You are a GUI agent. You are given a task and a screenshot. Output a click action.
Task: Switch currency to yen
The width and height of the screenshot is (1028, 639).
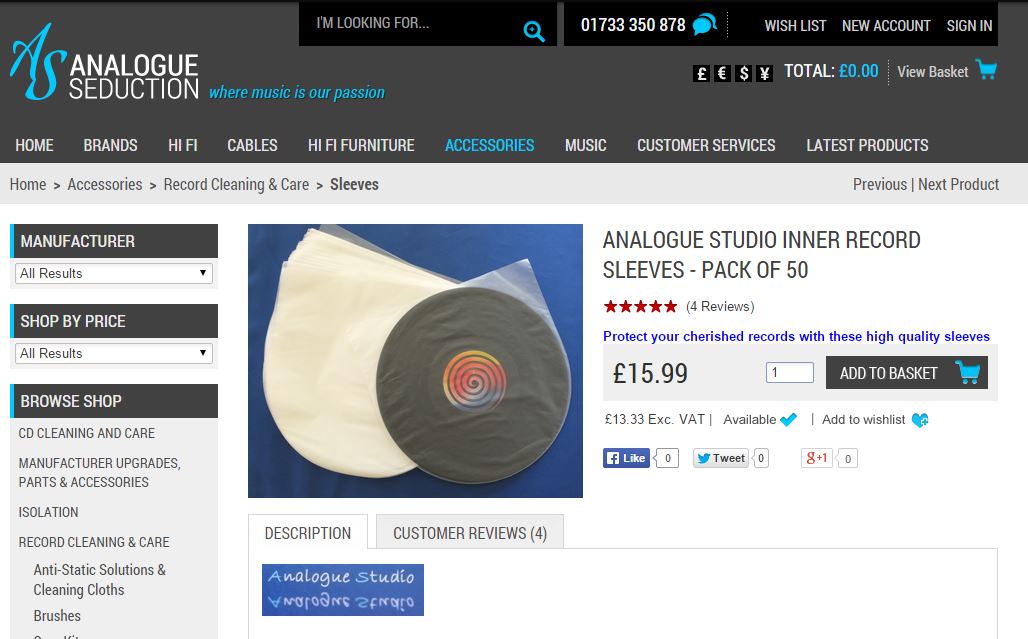(x=764, y=73)
